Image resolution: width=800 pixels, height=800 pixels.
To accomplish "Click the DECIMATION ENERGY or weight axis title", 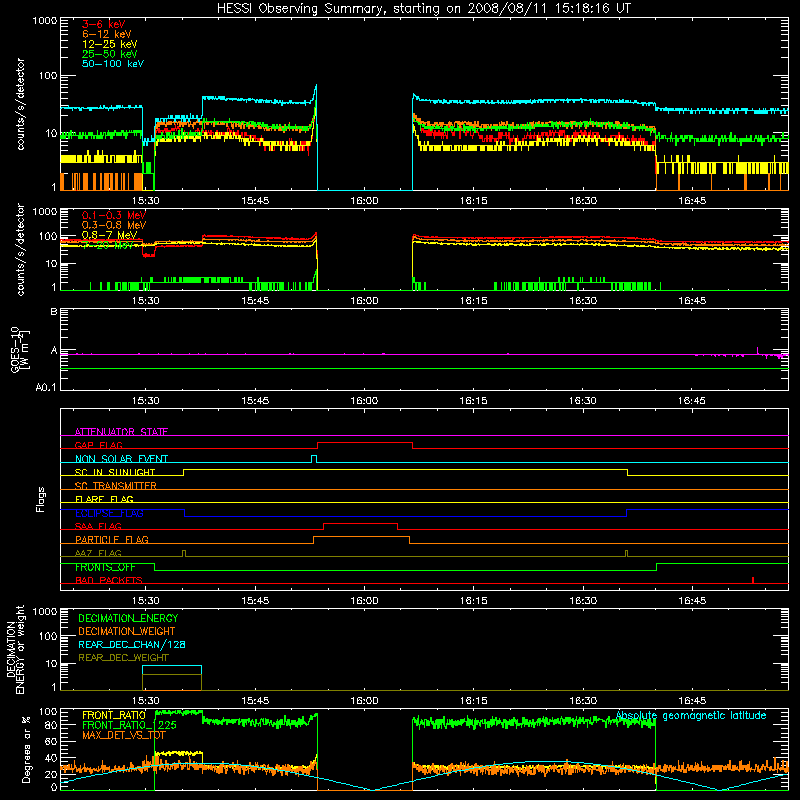I will [15, 649].
